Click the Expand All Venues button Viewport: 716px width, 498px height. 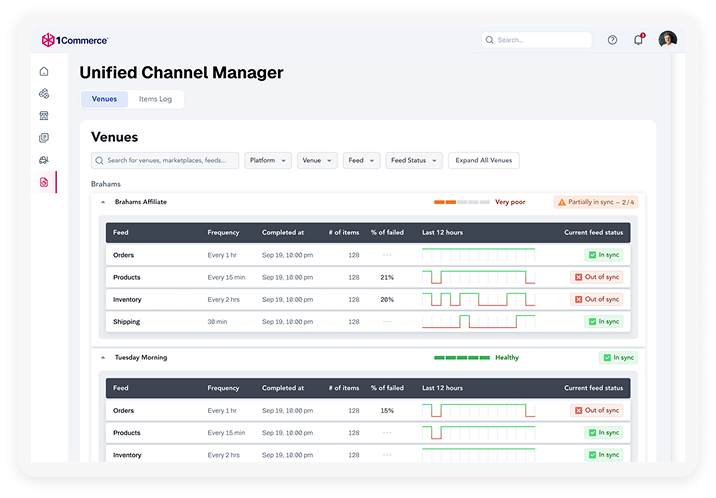pos(484,161)
